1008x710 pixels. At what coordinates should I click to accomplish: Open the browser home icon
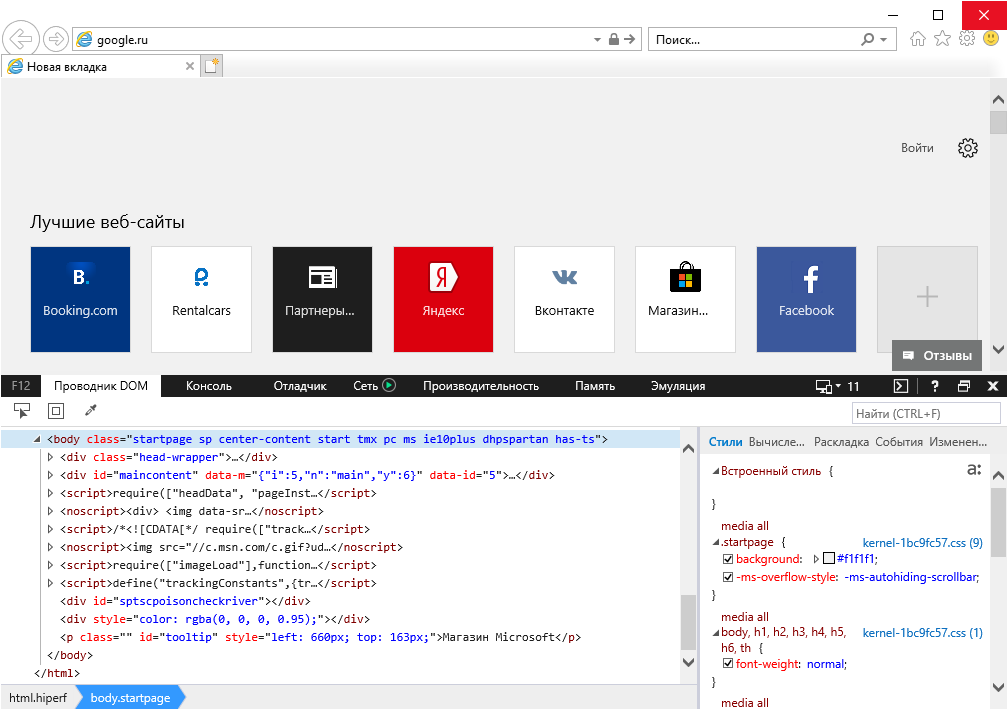pos(918,39)
